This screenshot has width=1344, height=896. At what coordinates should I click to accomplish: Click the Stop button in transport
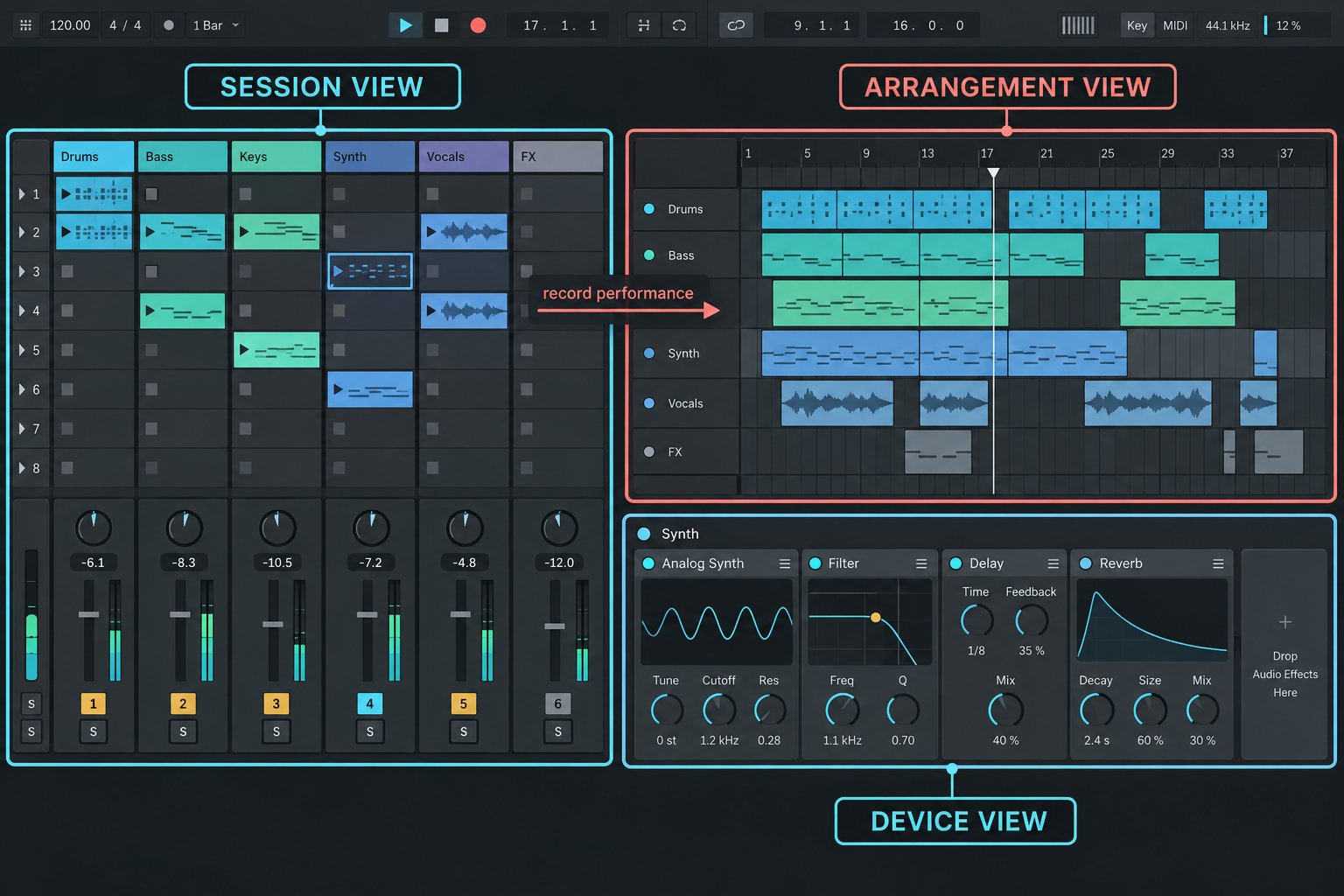[442, 25]
